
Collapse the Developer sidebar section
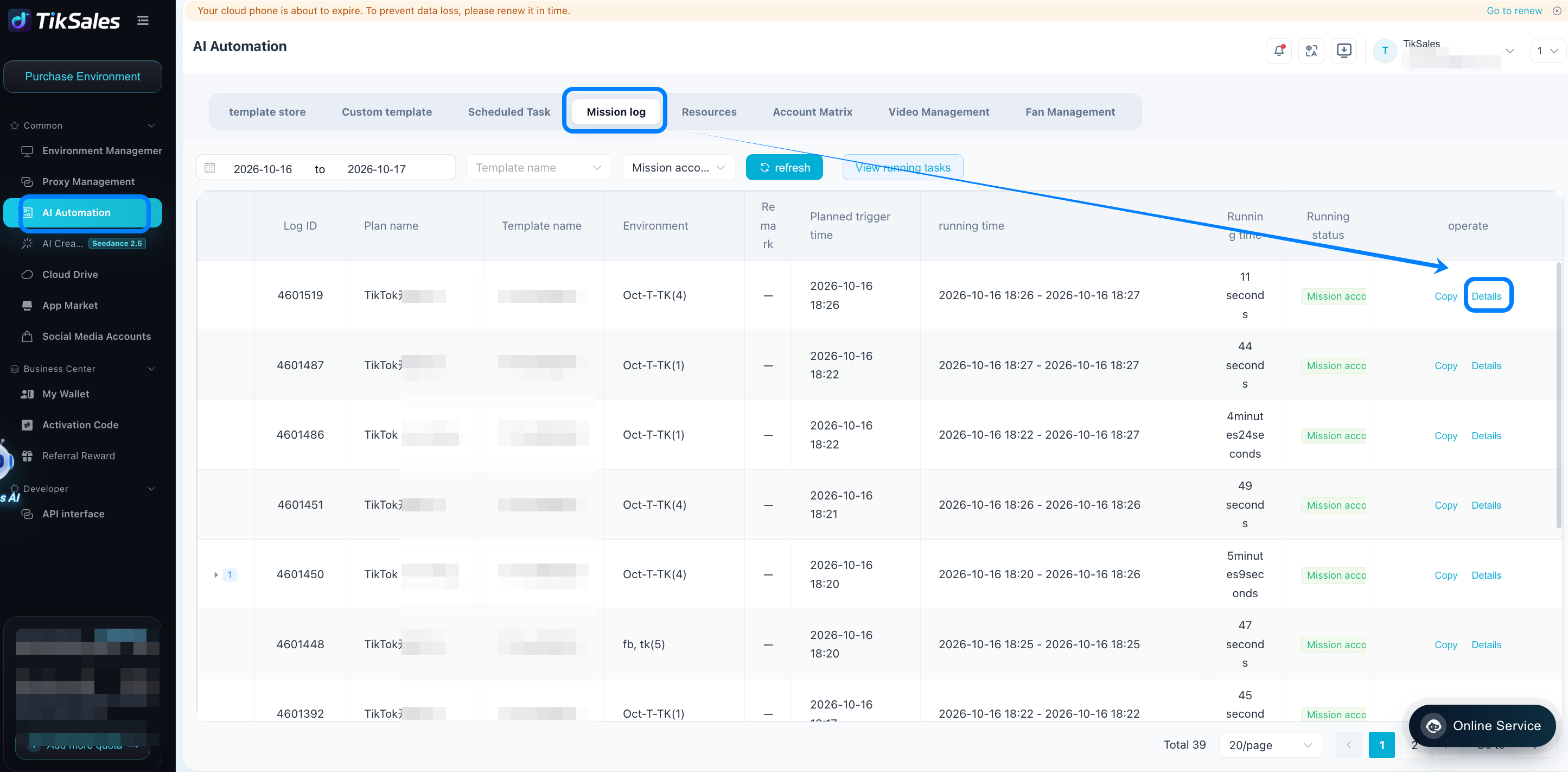tap(151, 489)
